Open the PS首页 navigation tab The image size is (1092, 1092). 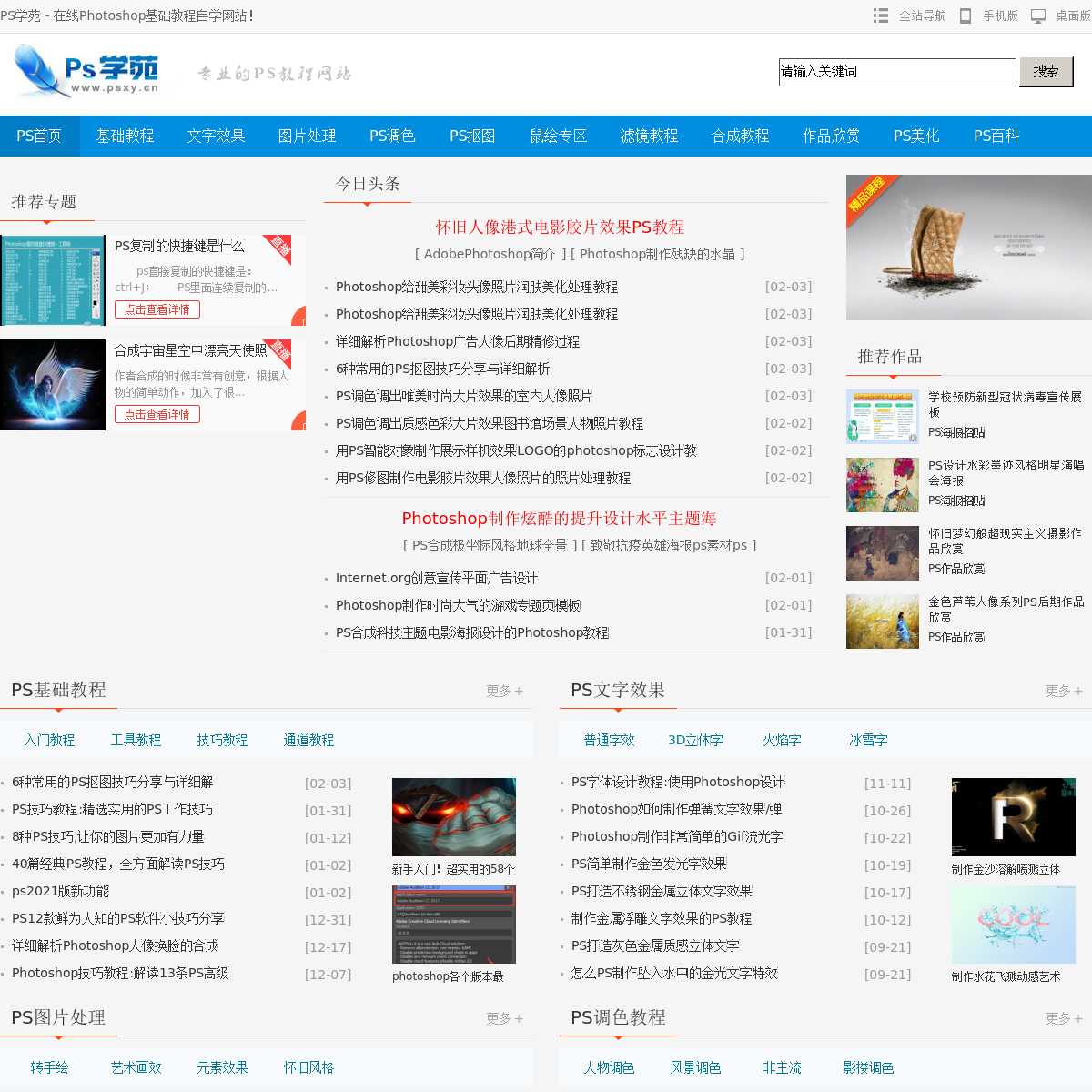tap(39, 136)
